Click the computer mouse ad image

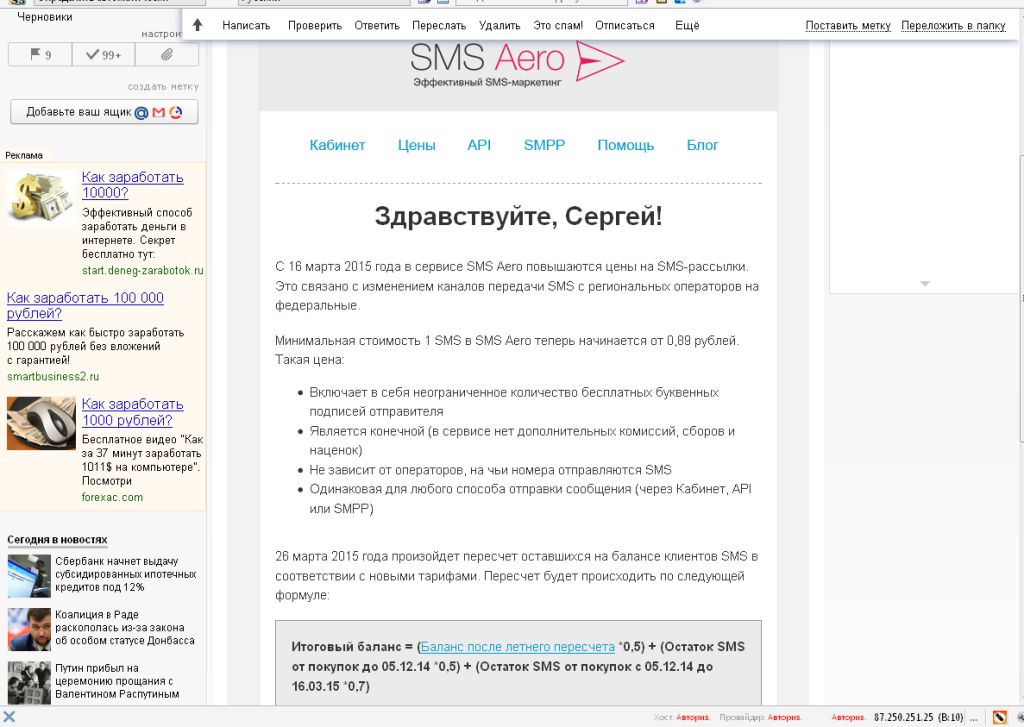(41, 423)
